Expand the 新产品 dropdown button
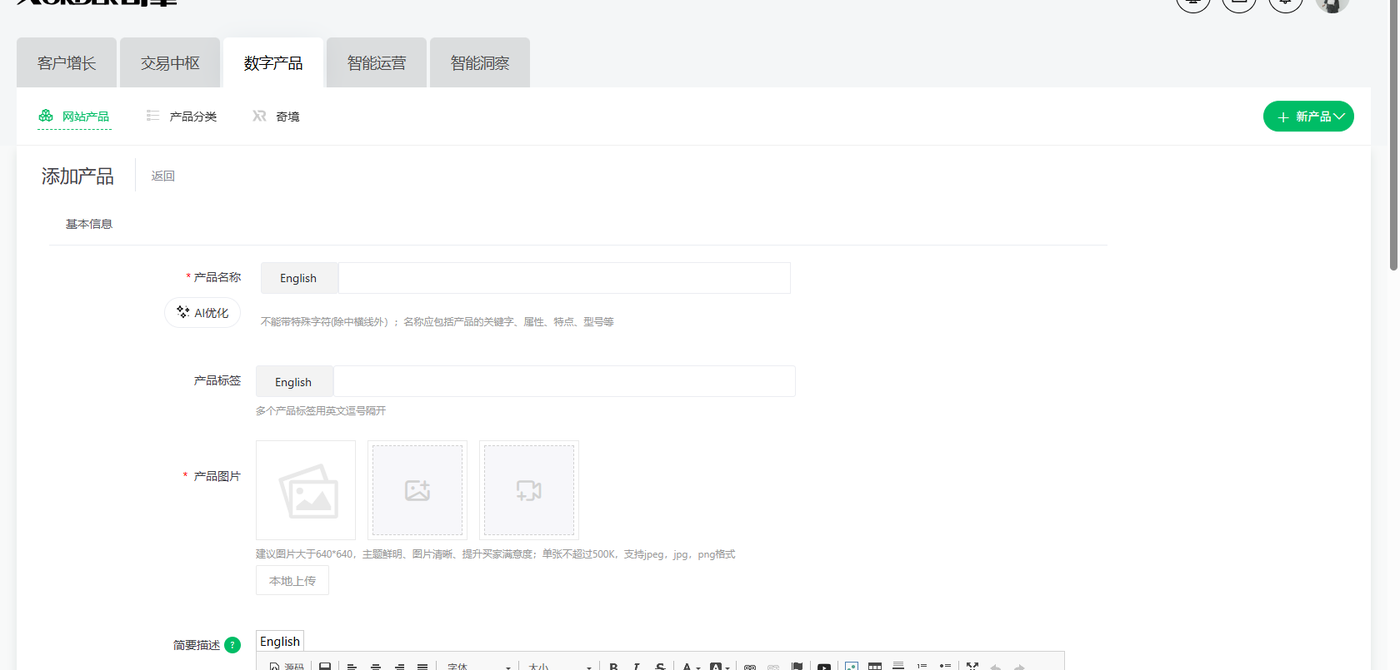 click(1308, 116)
